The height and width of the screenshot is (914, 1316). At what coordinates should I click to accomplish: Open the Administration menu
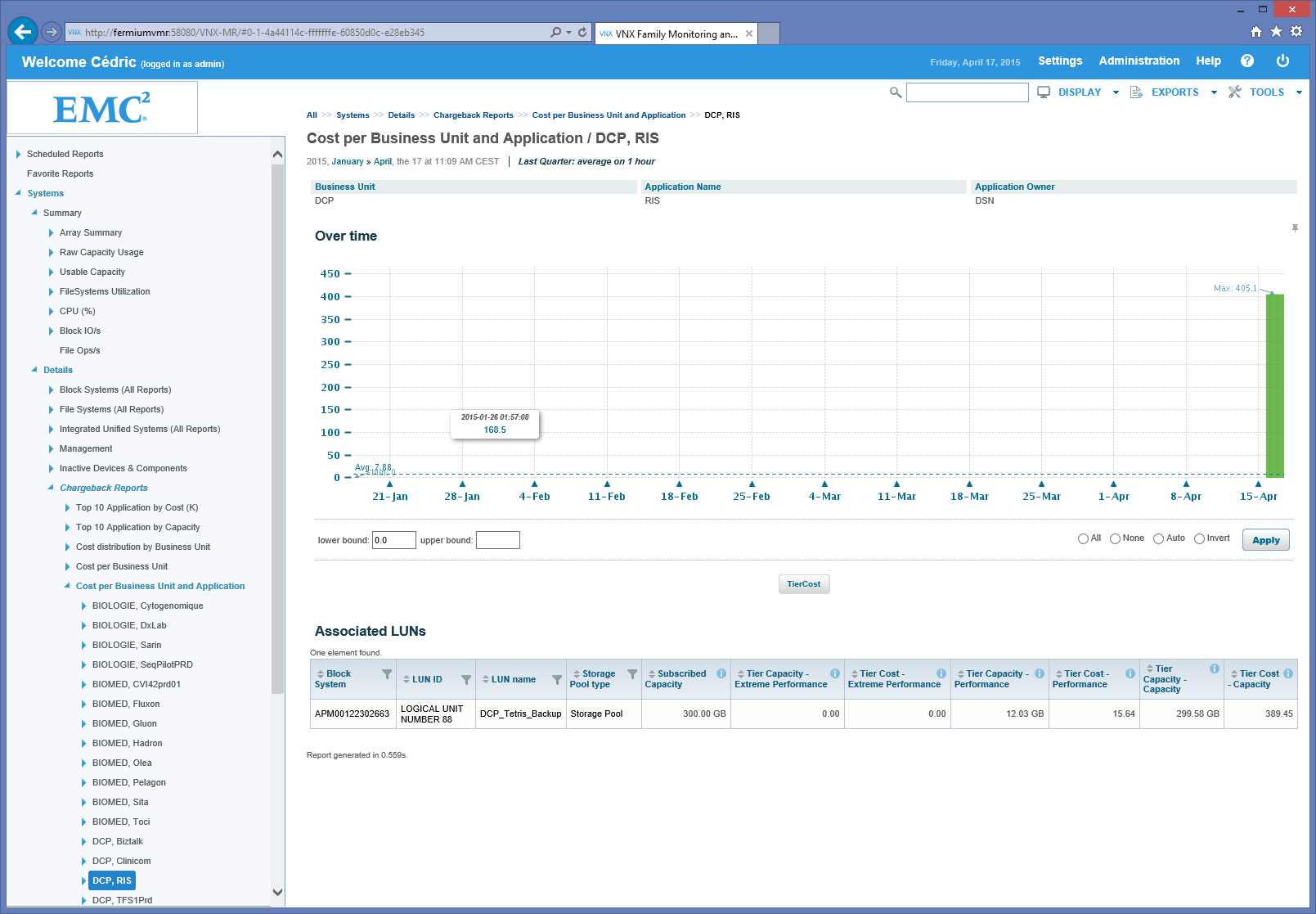pos(1139,61)
